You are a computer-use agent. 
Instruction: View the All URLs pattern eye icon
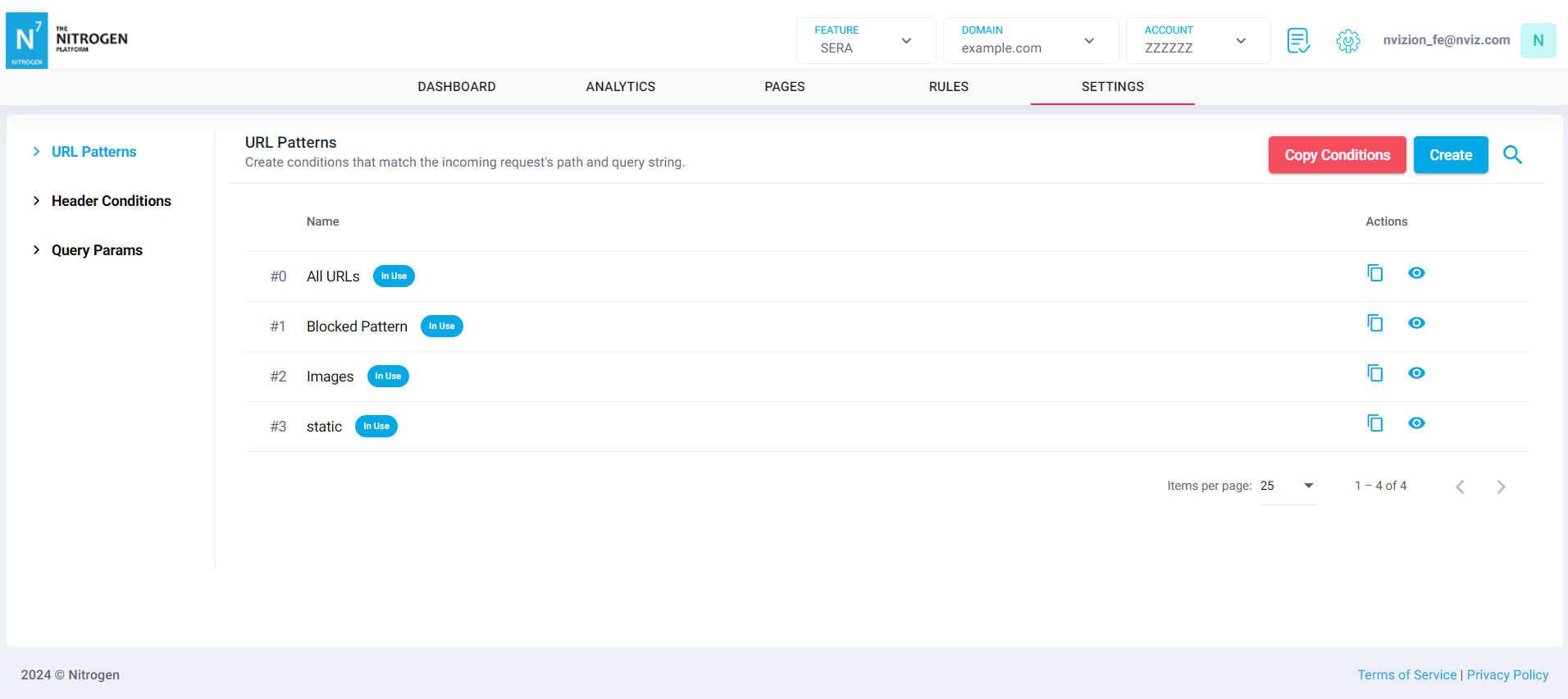coord(1416,273)
